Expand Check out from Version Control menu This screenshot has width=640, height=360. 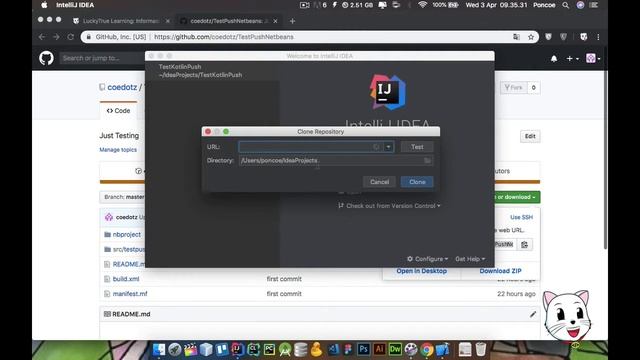coord(389,206)
